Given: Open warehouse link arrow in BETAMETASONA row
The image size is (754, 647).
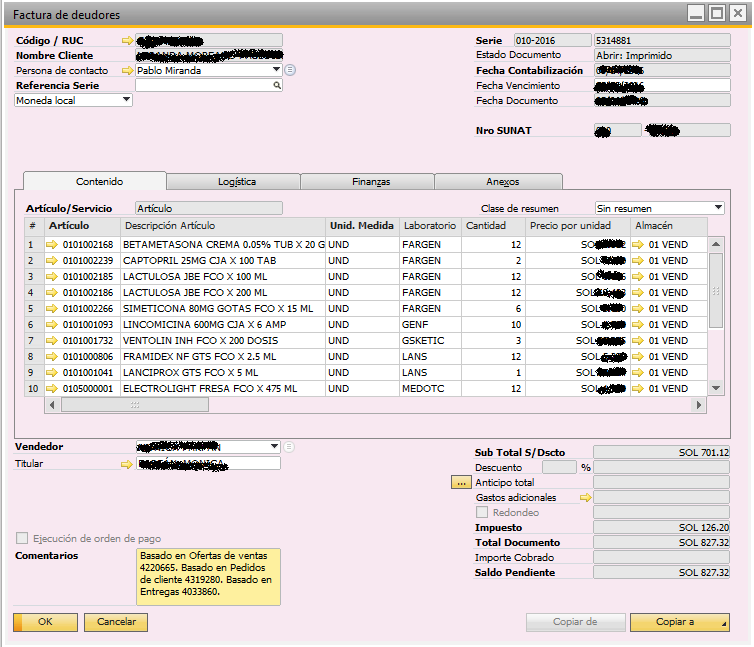Looking at the screenshot, I should click(638, 245).
